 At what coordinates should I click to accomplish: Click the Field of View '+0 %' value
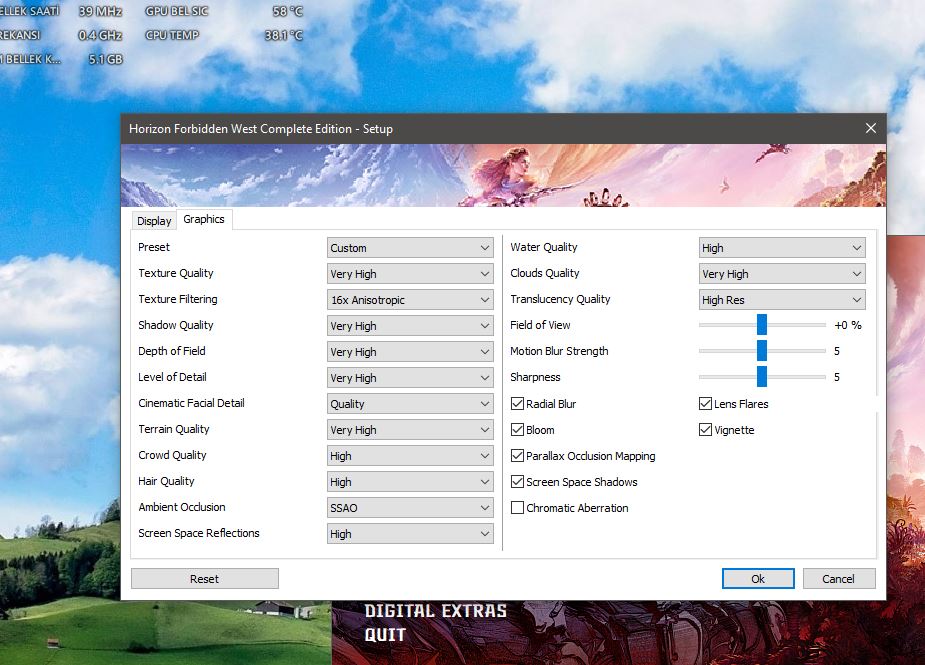pos(848,325)
